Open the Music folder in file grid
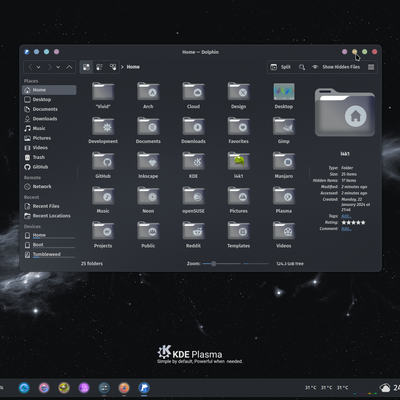 [103, 200]
